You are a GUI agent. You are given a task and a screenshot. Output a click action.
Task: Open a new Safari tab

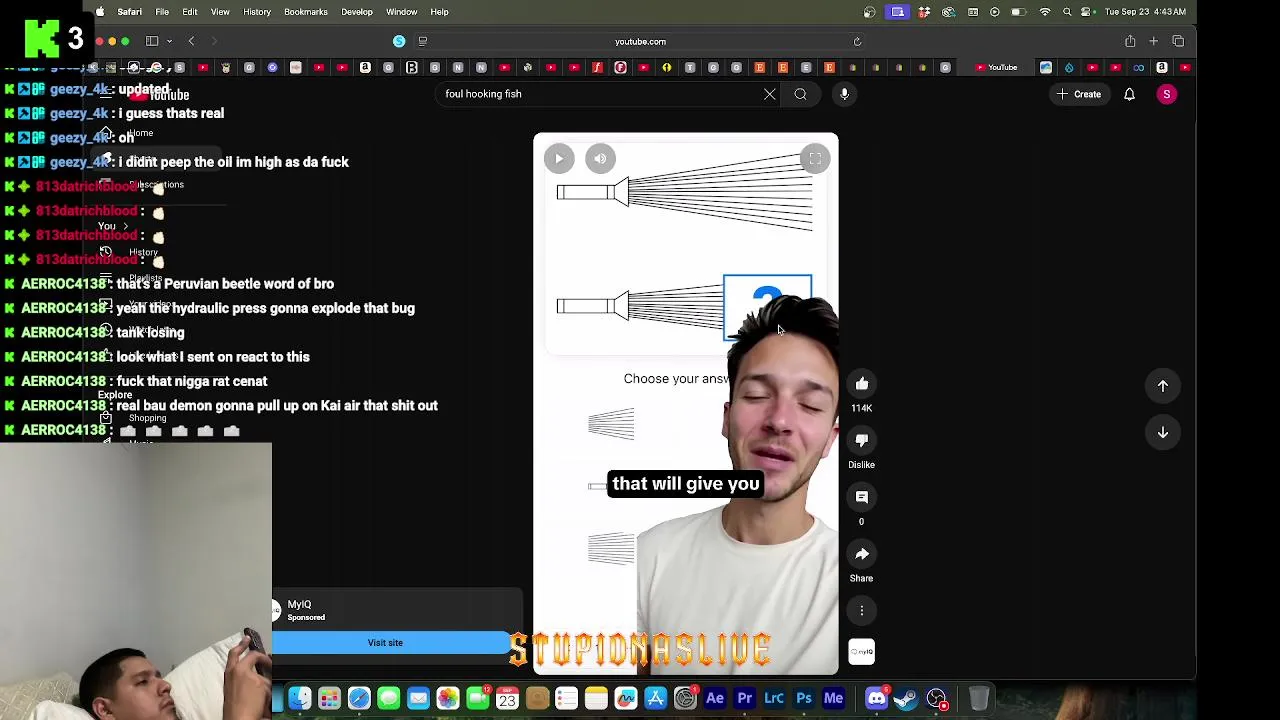point(1153,41)
